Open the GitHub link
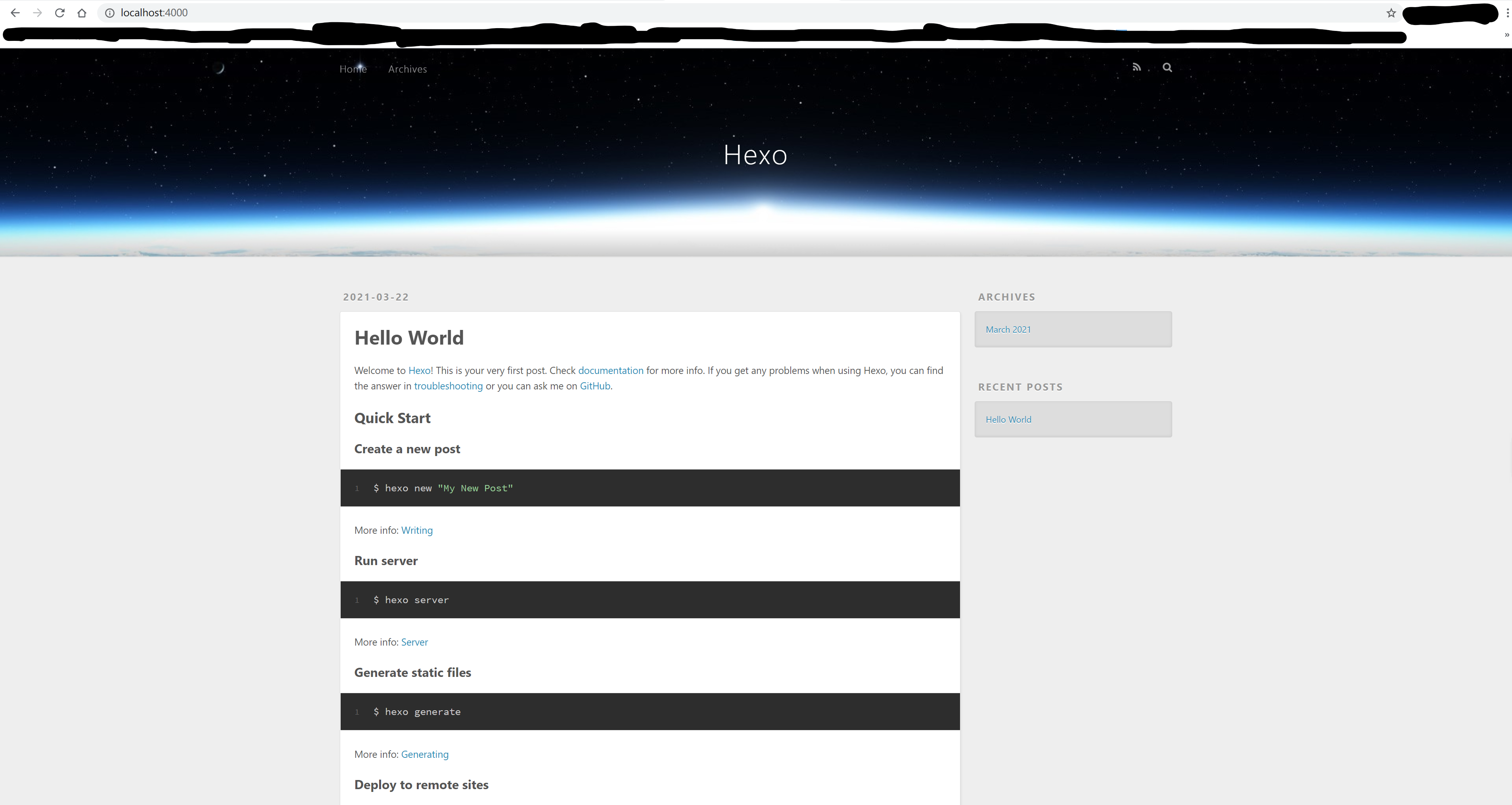The height and width of the screenshot is (805, 1512). pyautogui.click(x=594, y=386)
